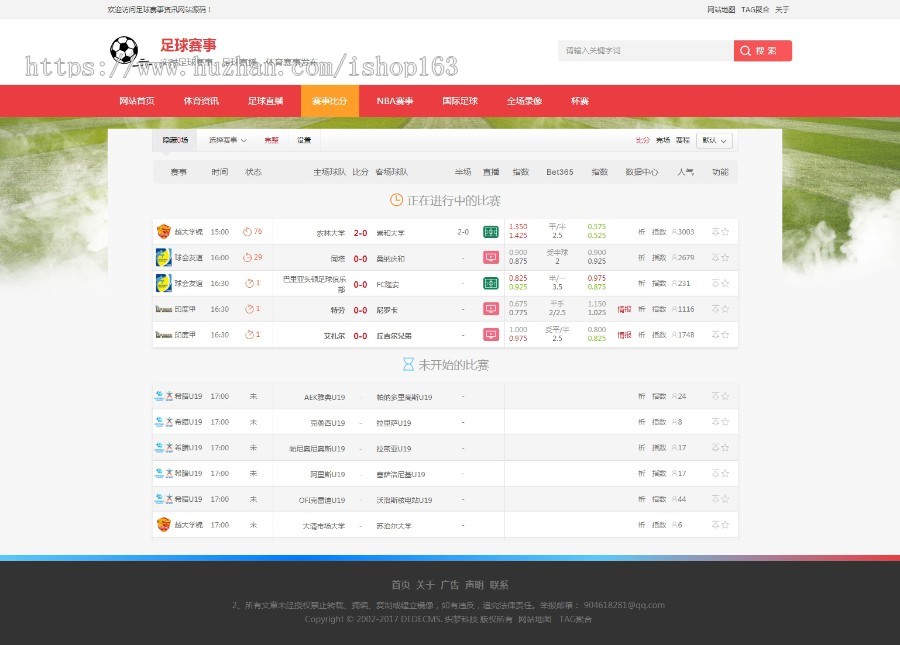Open 足球直播 in the navigation bar
This screenshot has width=900, height=645.
tap(265, 101)
